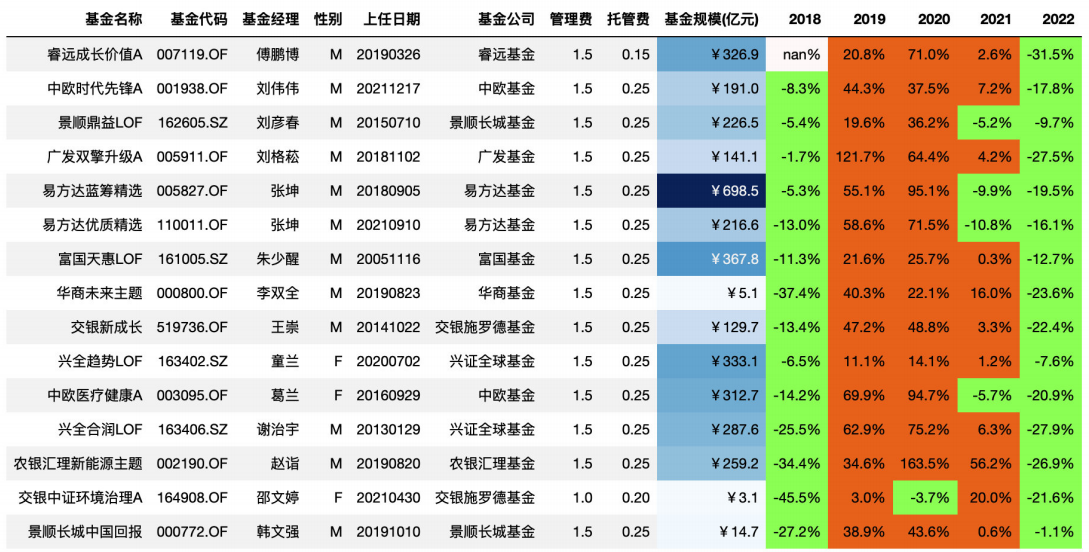This screenshot has height=552, width=1089.
Task: Click manager name 朱少醒
Action: point(278,259)
